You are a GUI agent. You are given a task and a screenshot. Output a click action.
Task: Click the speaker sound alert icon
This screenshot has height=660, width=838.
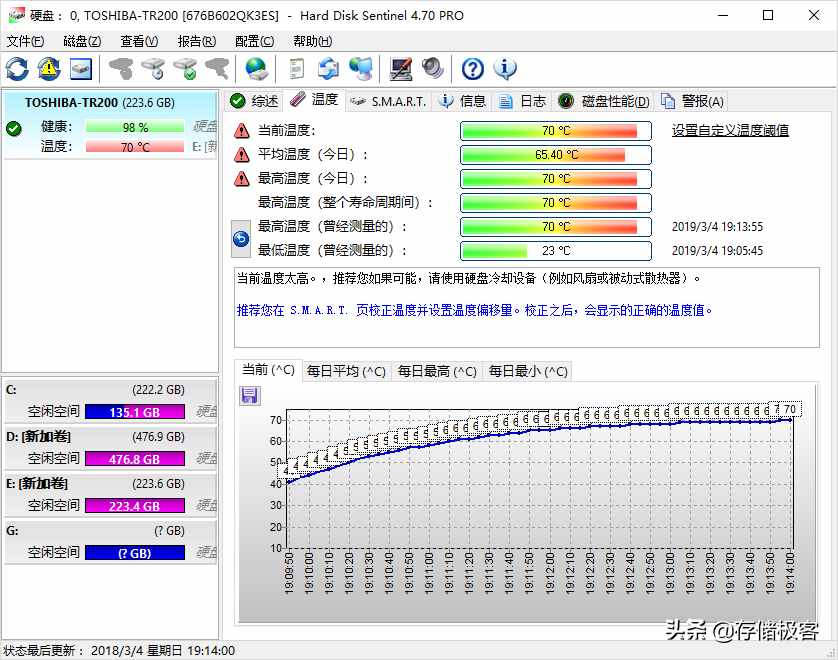[432, 69]
